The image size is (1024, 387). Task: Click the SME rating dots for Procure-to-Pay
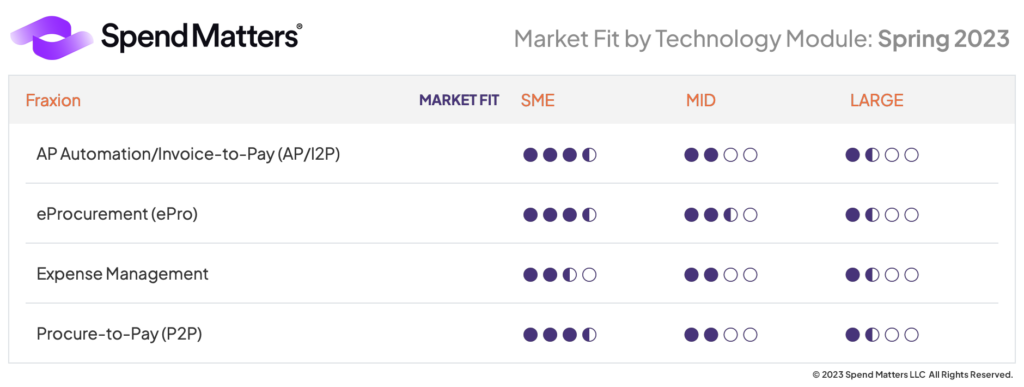(560, 335)
